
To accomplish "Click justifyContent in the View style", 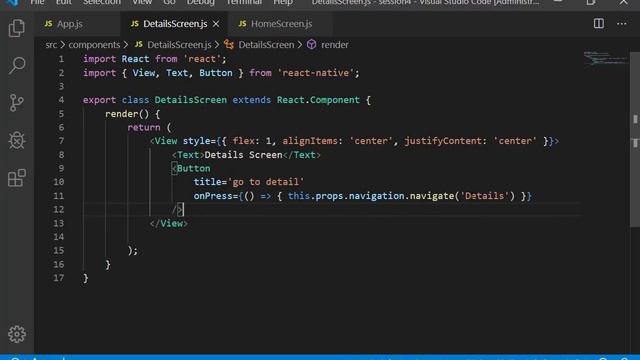I will [x=443, y=141].
